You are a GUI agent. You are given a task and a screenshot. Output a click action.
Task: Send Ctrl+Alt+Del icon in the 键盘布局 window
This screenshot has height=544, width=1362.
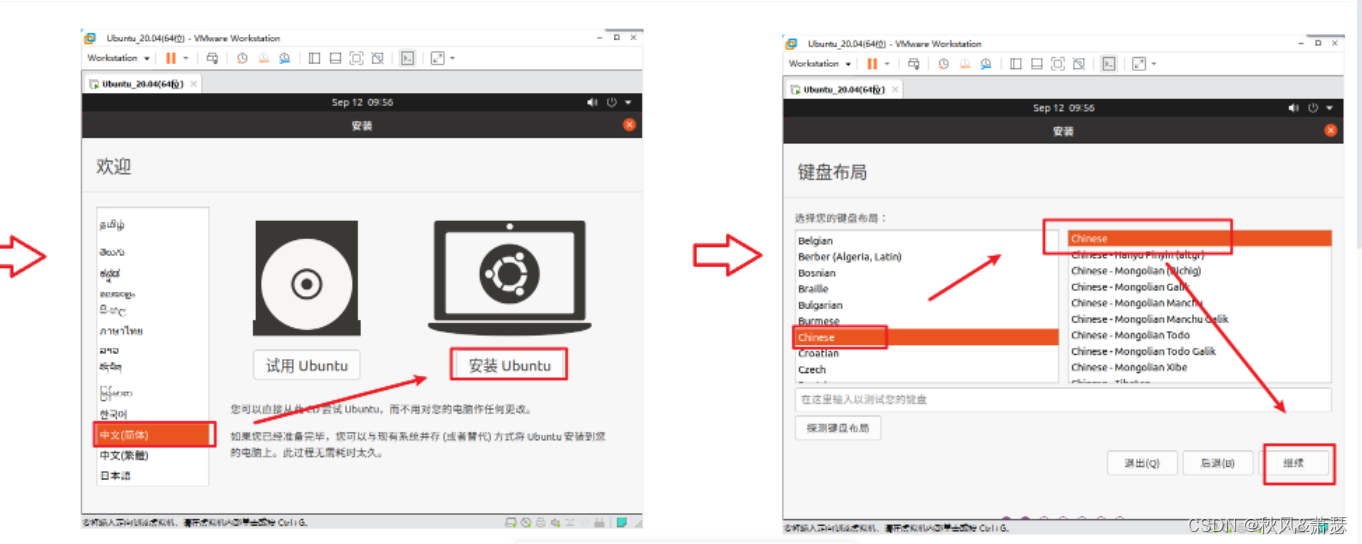click(913, 64)
